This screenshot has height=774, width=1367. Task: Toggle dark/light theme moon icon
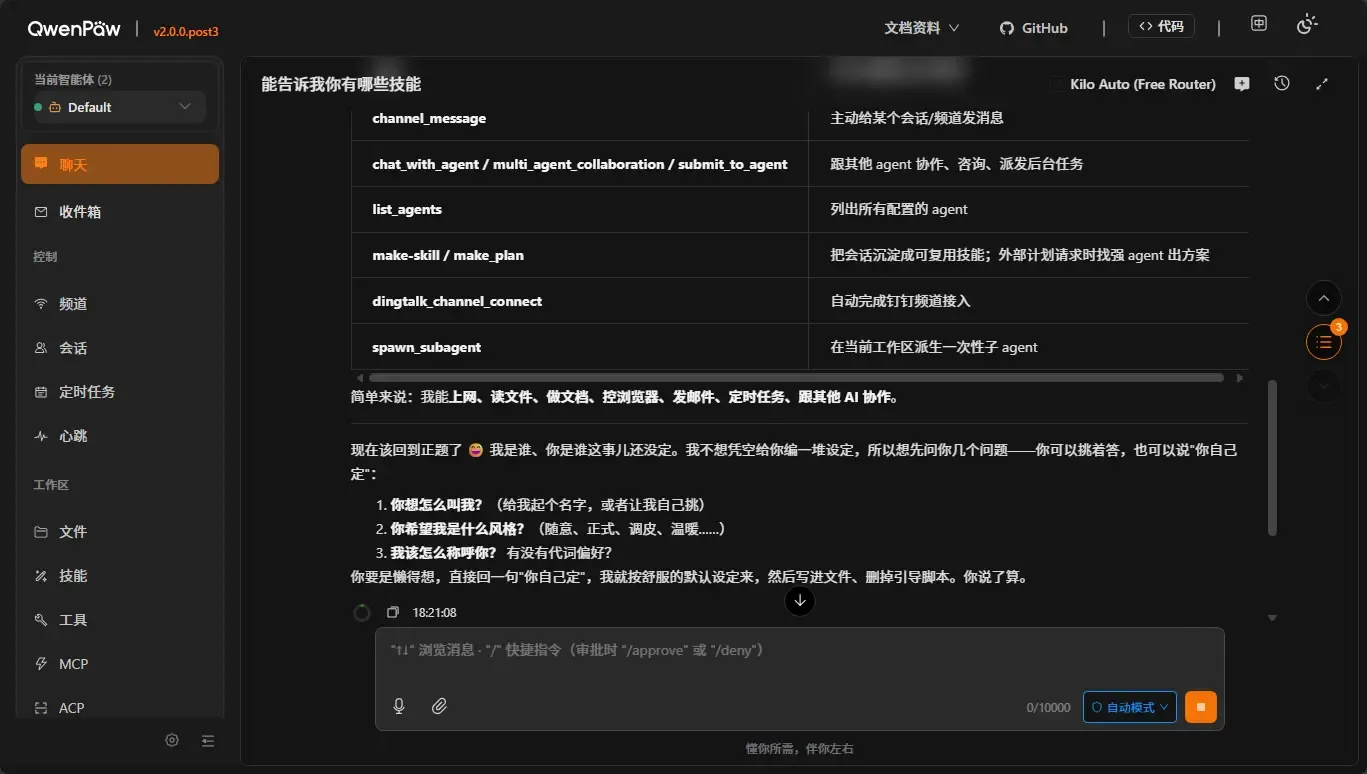click(x=1307, y=25)
